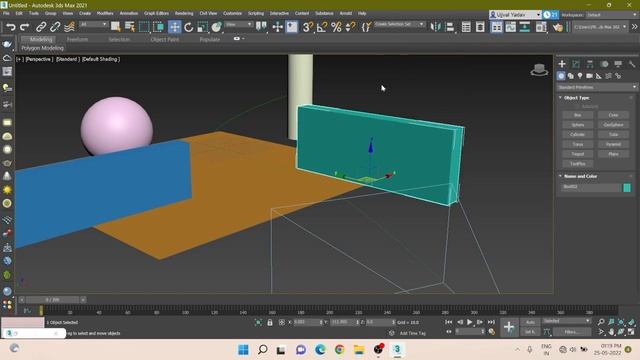Click the Align tool icon
The image size is (640, 360).
coord(449,27)
